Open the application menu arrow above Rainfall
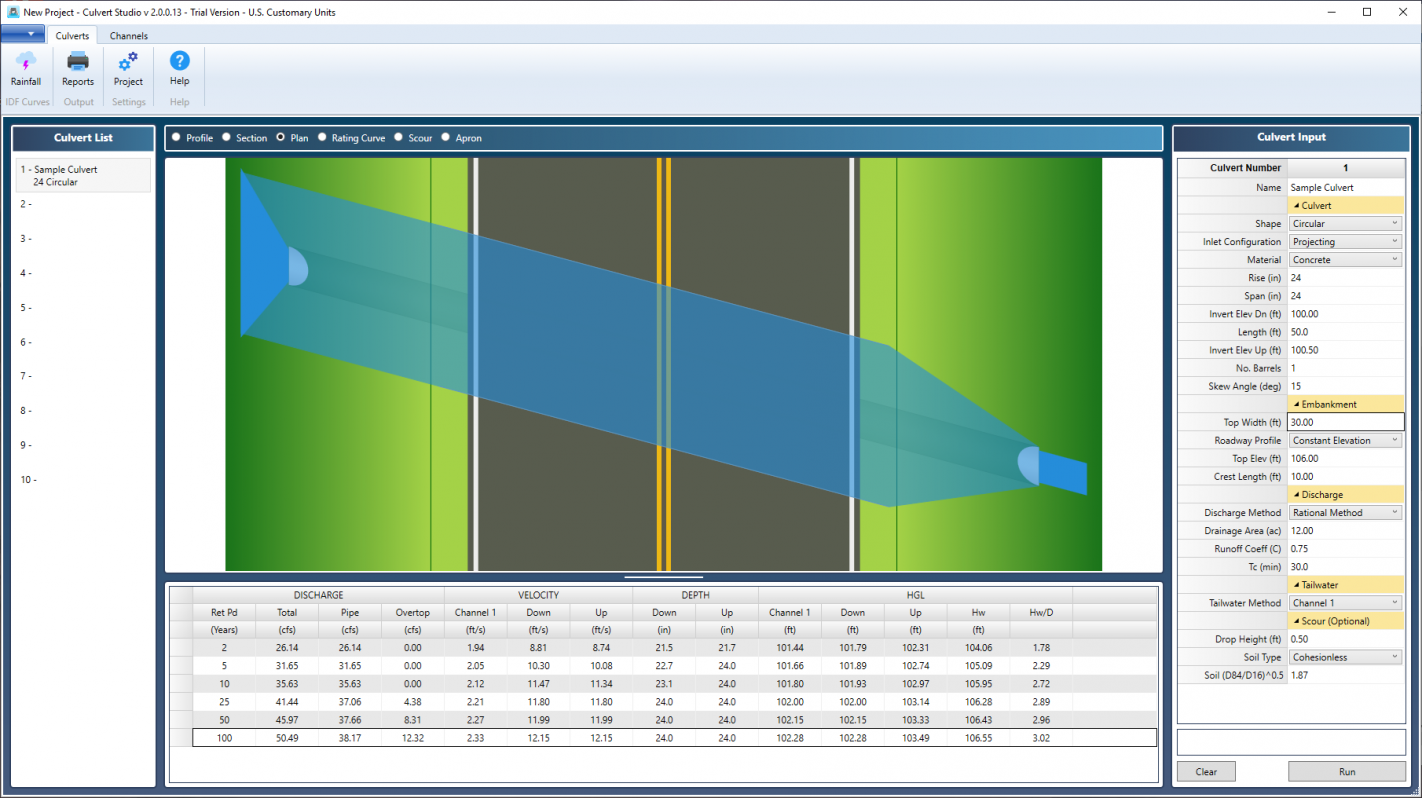Image resolution: width=1422 pixels, height=798 pixels. (x=24, y=33)
